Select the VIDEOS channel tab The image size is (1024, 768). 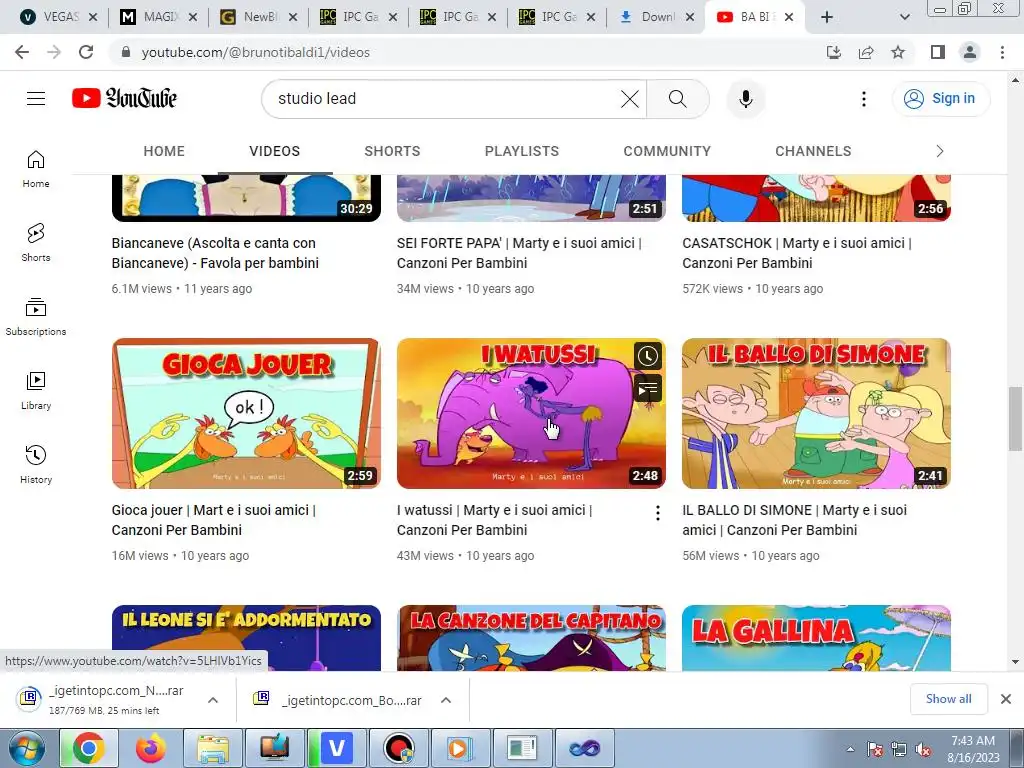pos(274,152)
